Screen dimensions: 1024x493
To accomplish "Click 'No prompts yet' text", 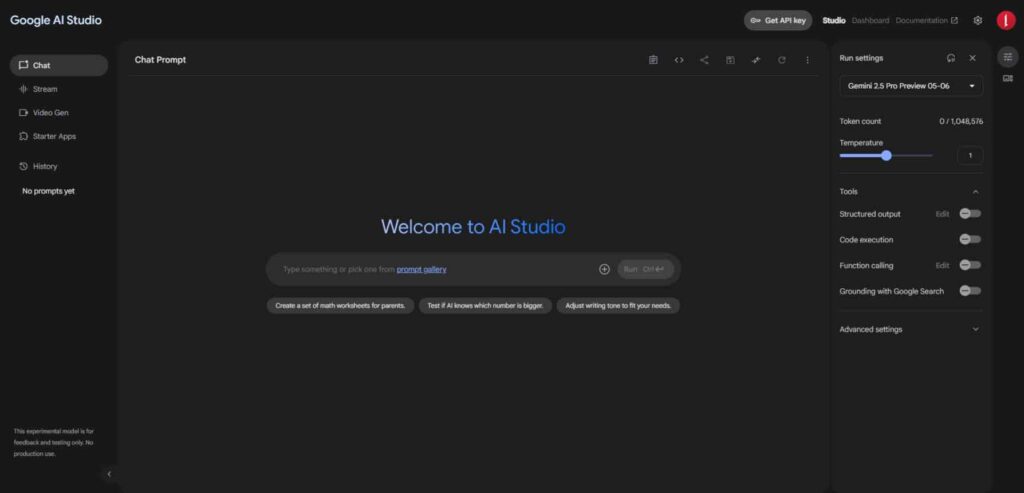I will (x=48, y=191).
